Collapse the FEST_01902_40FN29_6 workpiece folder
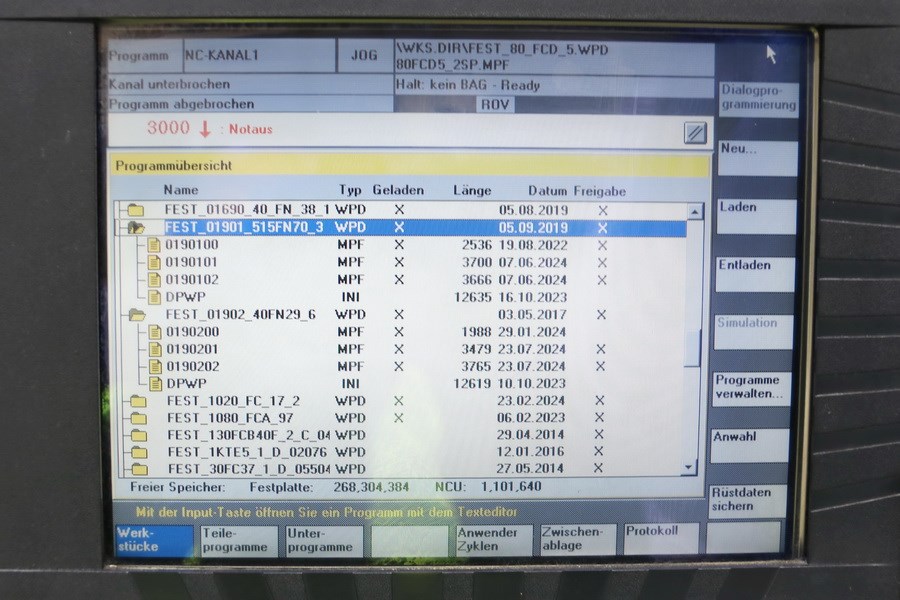 [137, 314]
